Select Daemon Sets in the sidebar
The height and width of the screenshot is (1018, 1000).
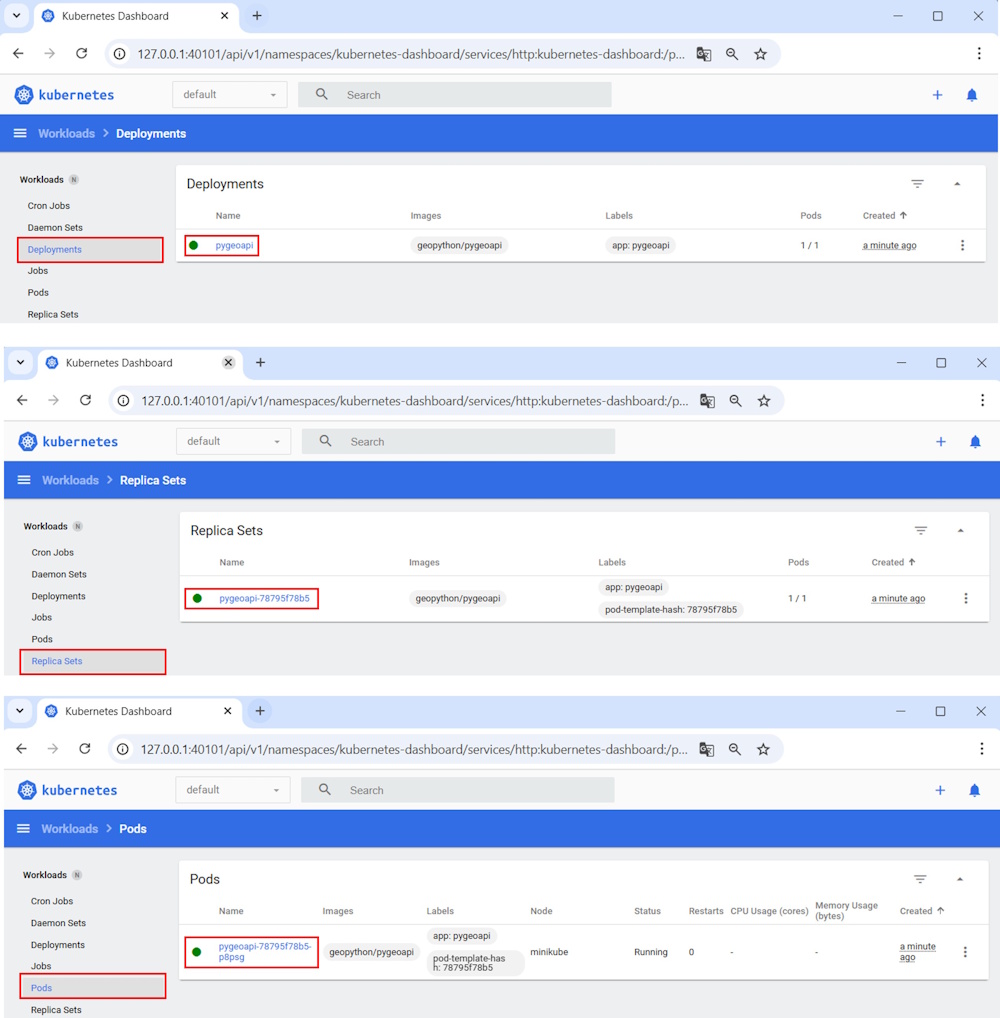coord(55,227)
